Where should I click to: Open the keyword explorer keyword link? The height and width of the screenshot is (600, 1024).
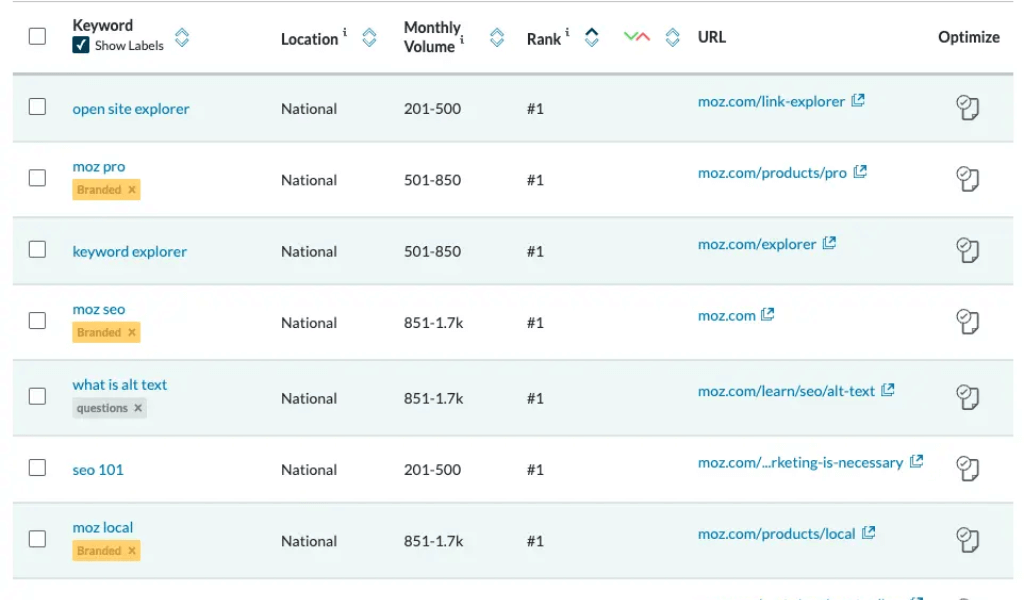click(129, 251)
